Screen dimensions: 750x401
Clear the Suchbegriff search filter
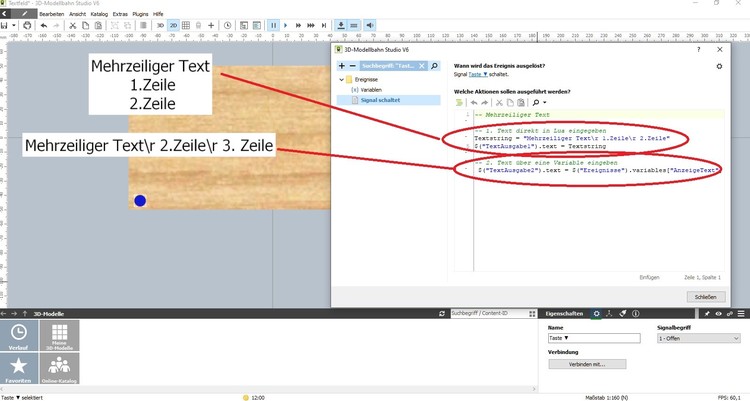click(x=422, y=66)
